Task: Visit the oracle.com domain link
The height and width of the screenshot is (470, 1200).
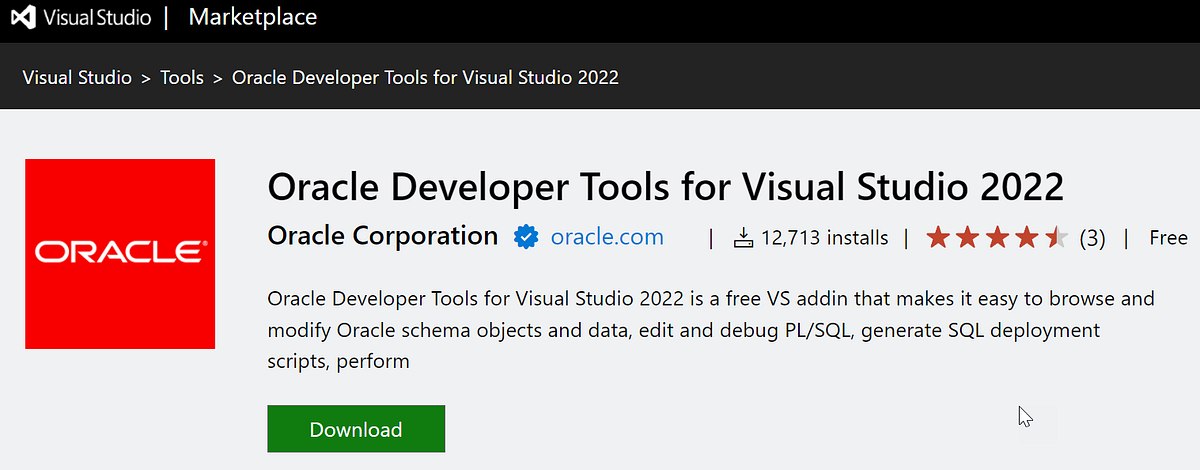Action: [x=607, y=237]
